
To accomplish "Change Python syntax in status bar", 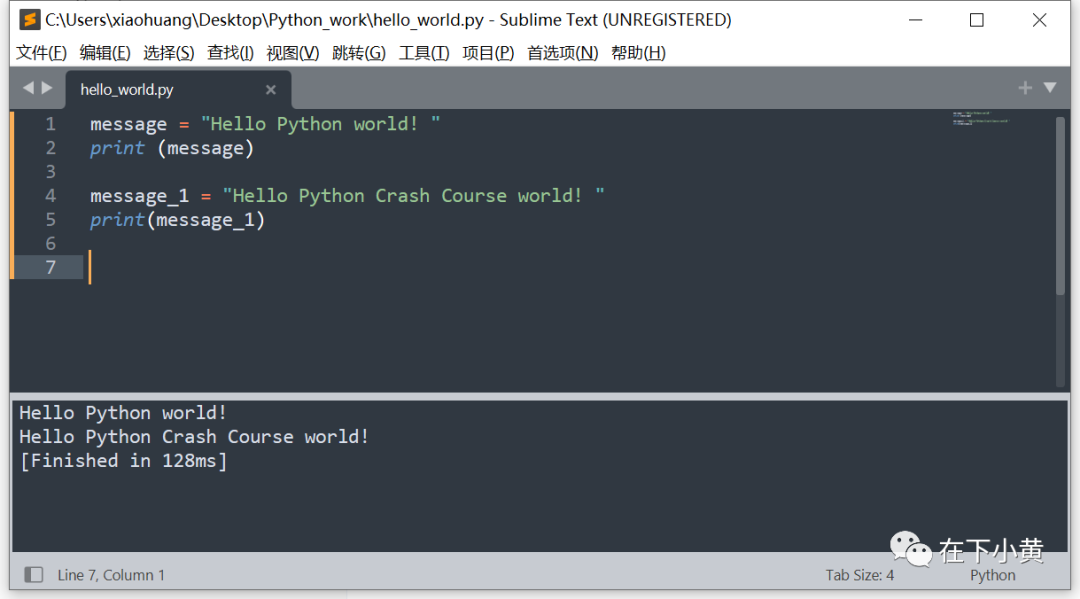I will [x=993, y=575].
